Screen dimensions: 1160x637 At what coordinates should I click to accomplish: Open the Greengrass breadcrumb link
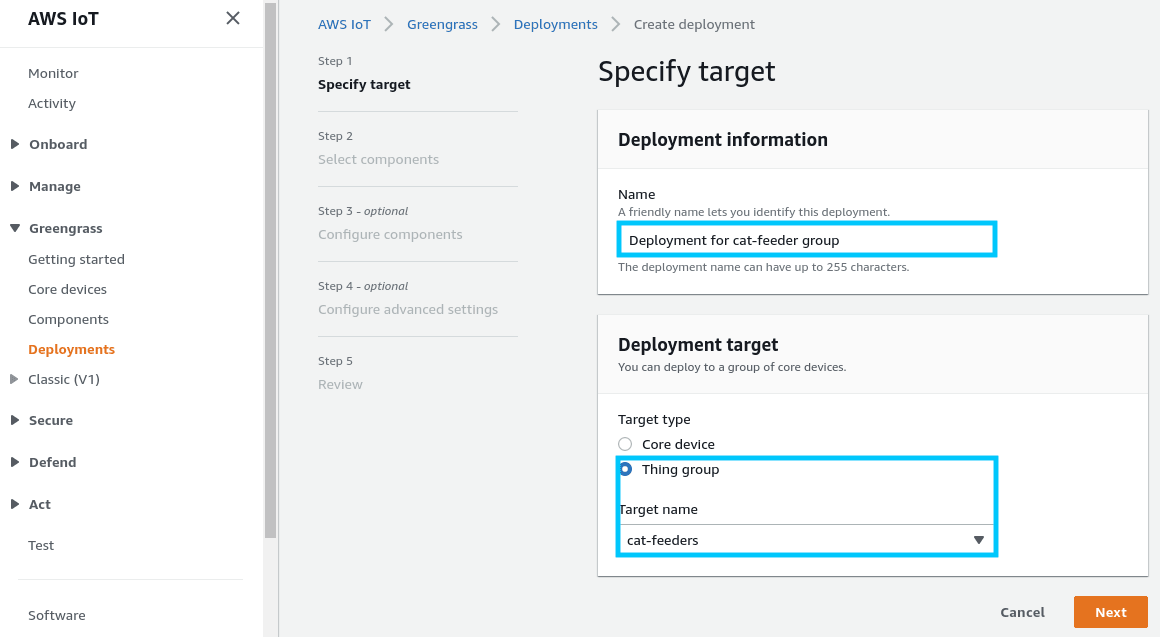[442, 23]
